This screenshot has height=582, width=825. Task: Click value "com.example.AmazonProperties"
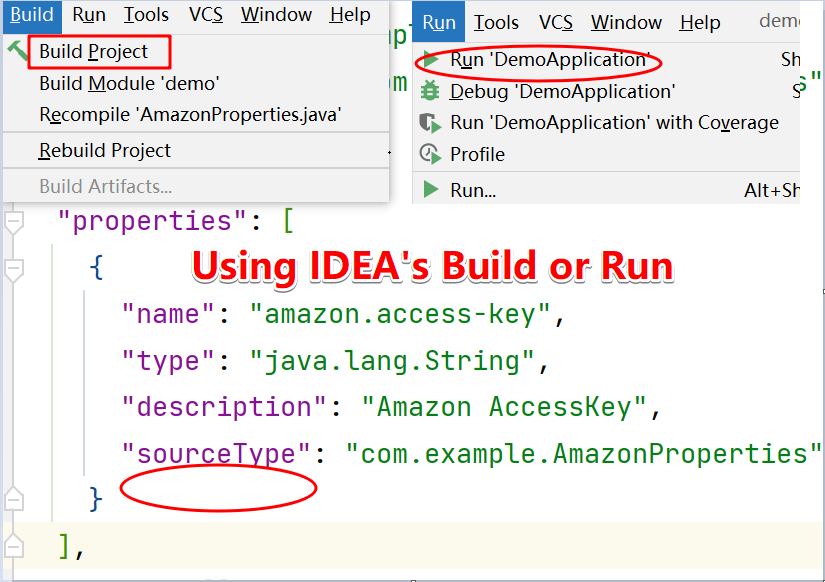click(x=583, y=454)
